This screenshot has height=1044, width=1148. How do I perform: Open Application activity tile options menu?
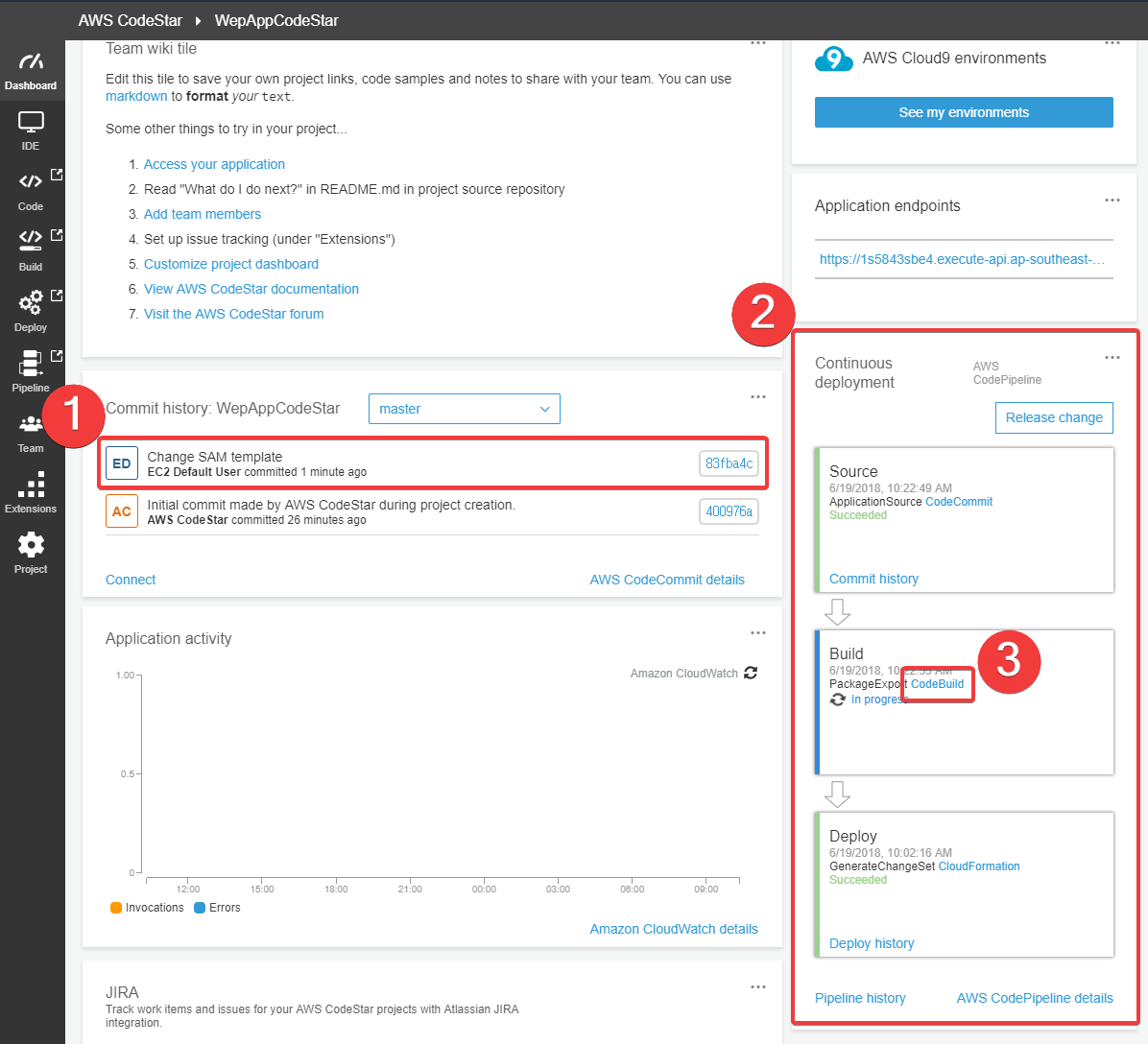tap(757, 632)
